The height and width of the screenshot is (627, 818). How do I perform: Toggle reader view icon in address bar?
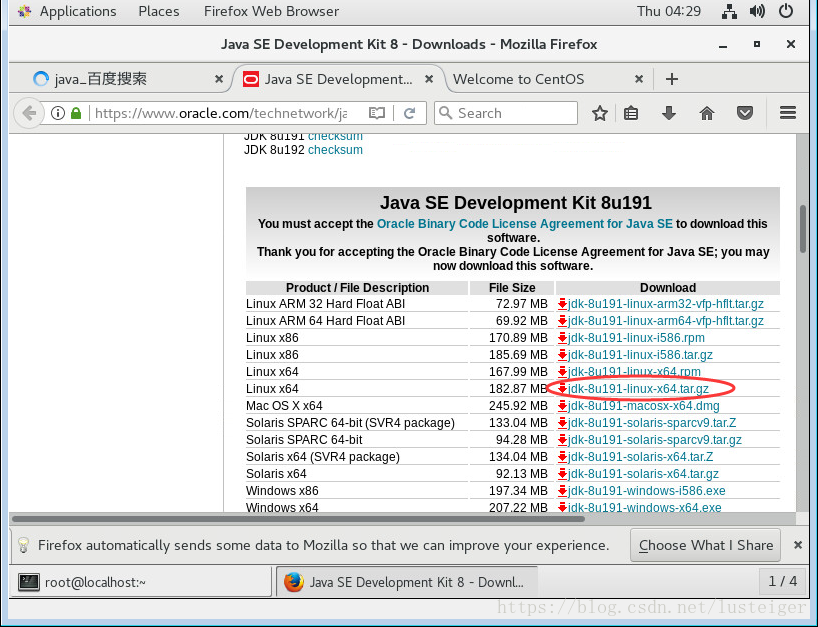(x=376, y=113)
